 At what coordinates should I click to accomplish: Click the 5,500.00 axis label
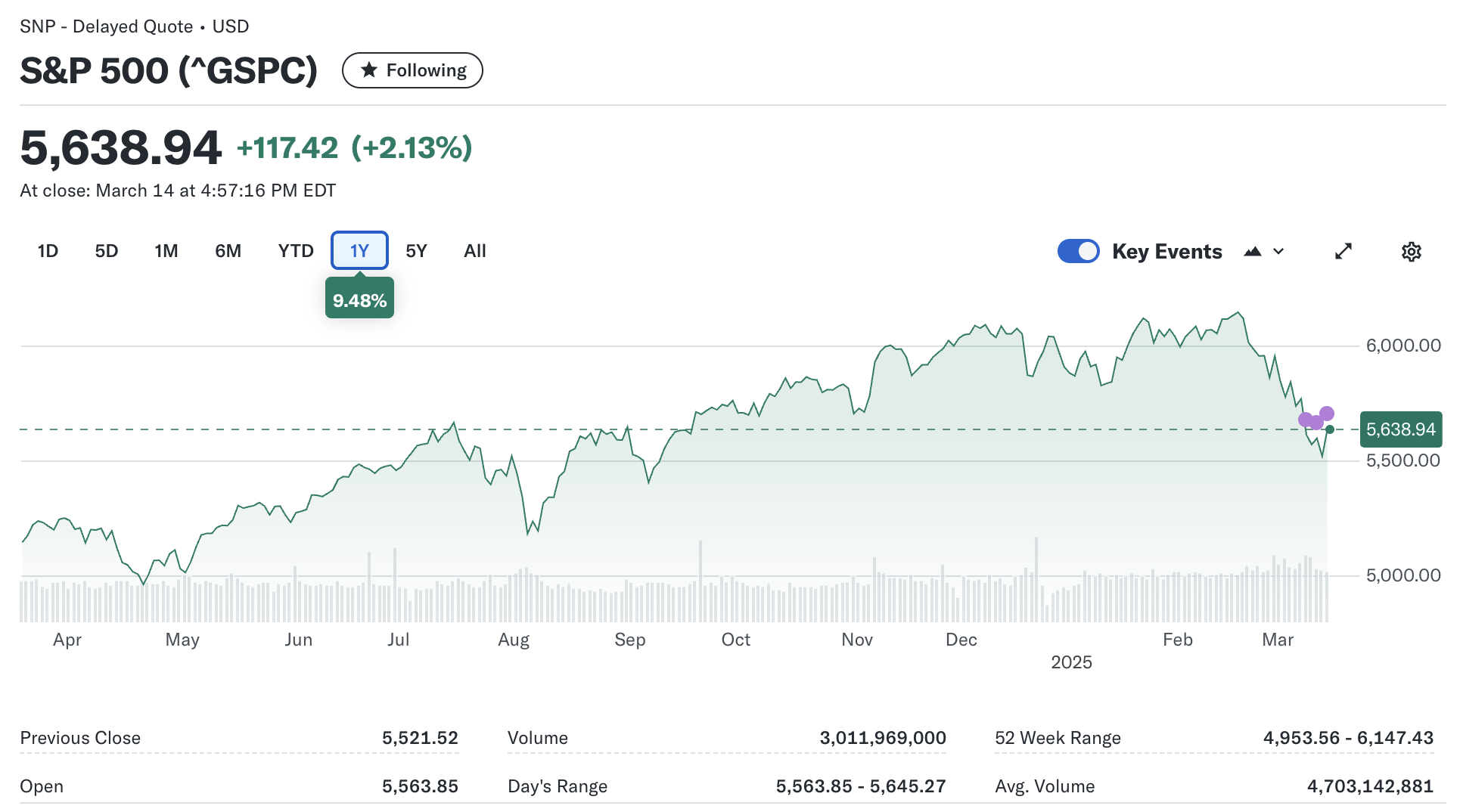(x=1403, y=460)
